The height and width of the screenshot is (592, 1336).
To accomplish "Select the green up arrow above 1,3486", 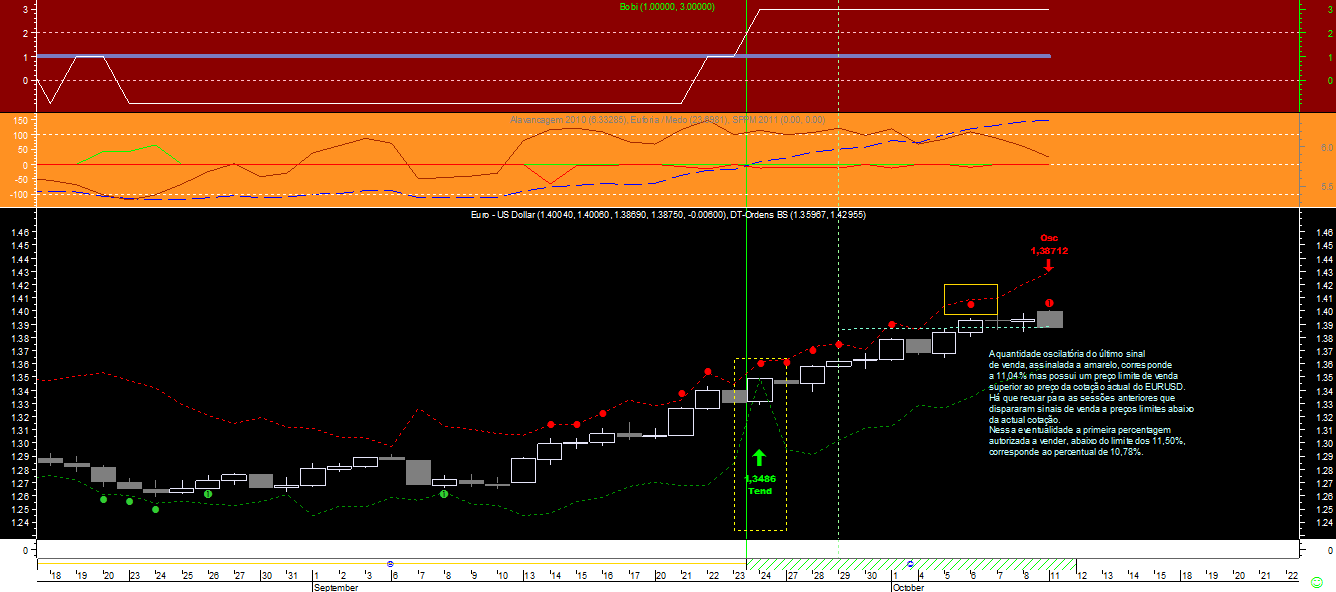I will click(x=759, y=458).
